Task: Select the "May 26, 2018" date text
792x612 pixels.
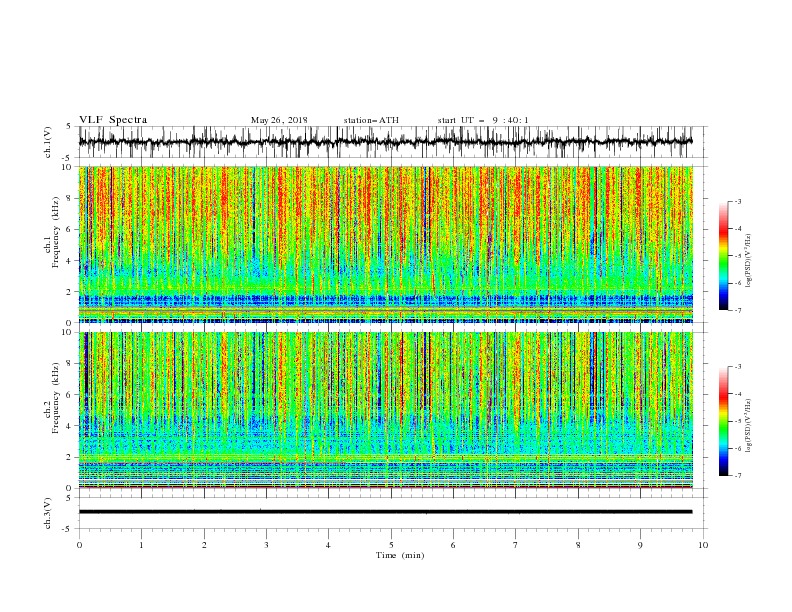Action: [279, 120]
